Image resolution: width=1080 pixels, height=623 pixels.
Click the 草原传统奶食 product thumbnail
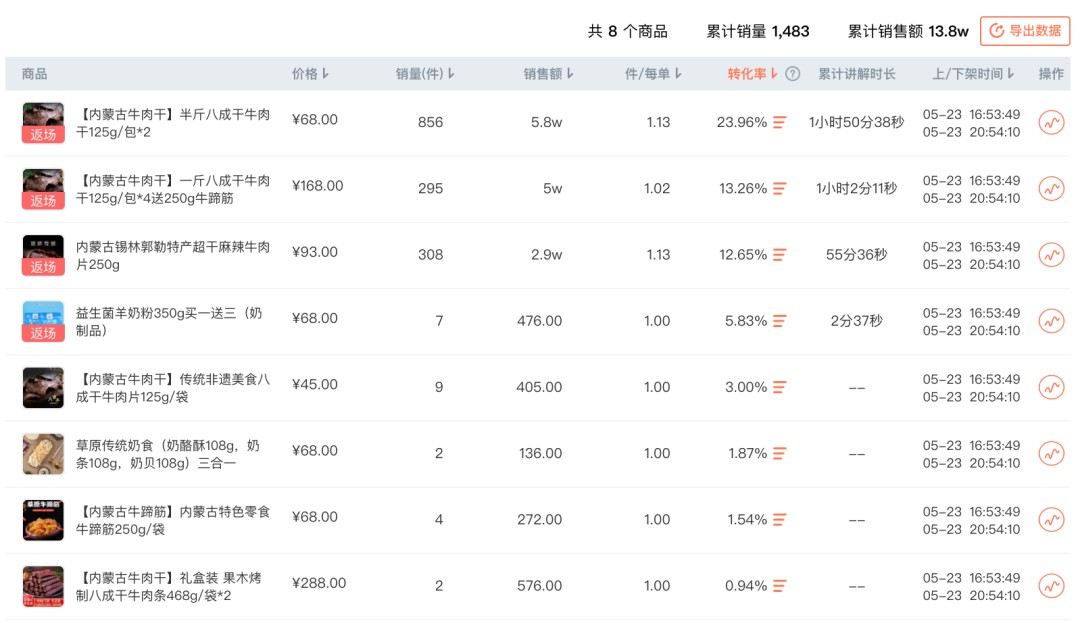(43, 454)
